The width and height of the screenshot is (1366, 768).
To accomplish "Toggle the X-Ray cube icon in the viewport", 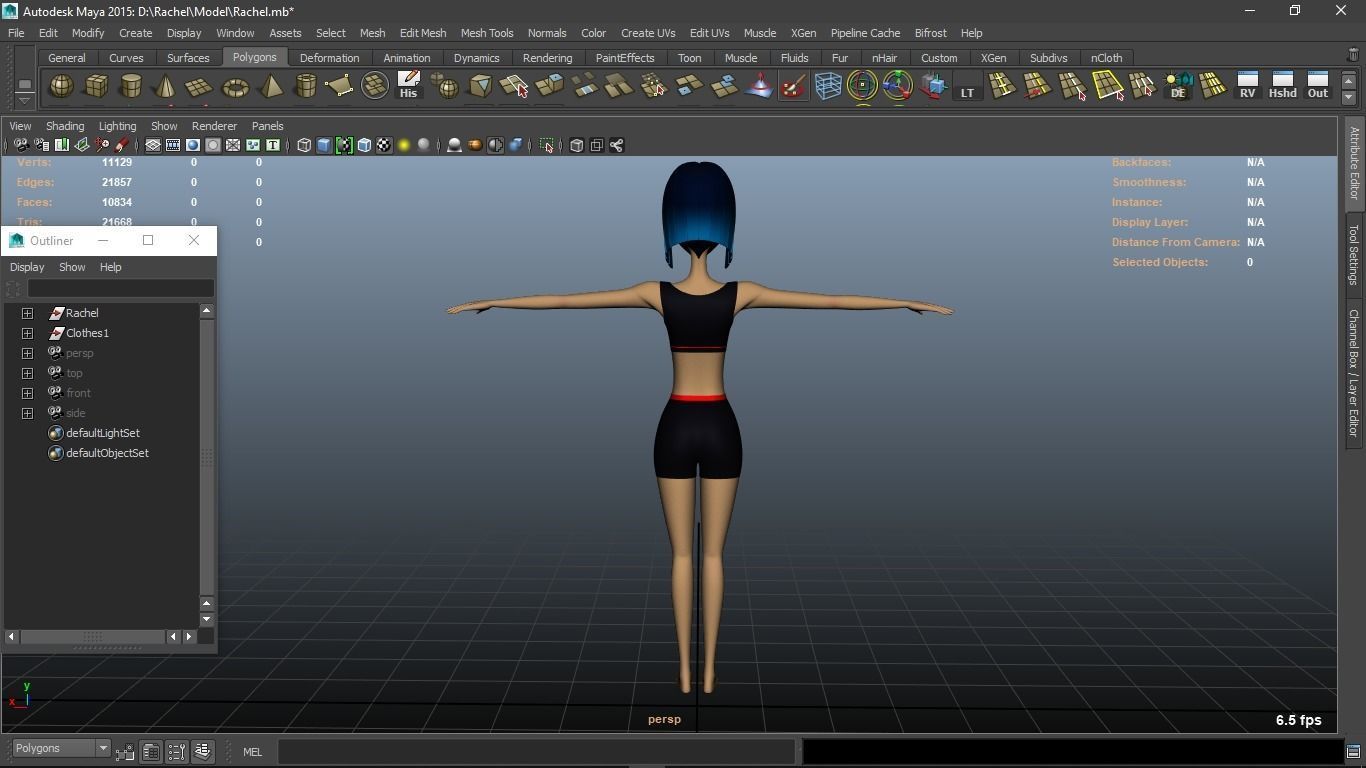I will pos(577,145).
